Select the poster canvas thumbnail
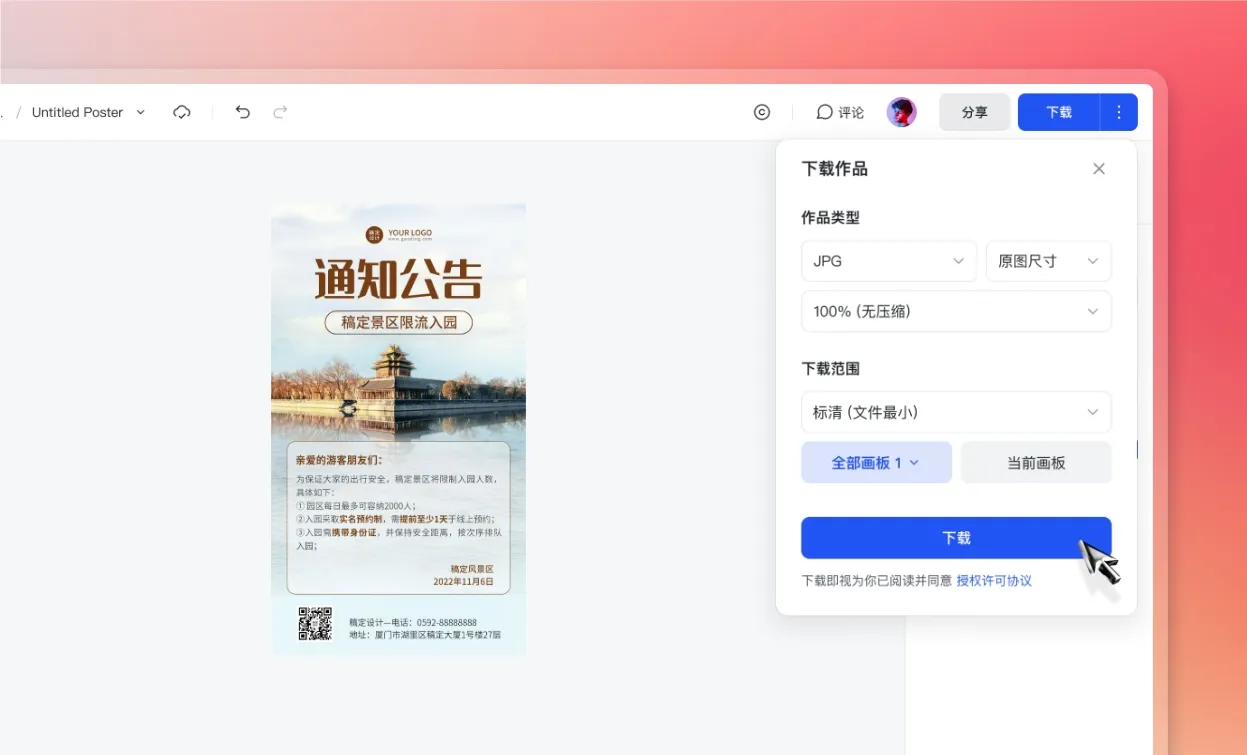The width and height of the screenshot is (1247, 755). (398, 430)
